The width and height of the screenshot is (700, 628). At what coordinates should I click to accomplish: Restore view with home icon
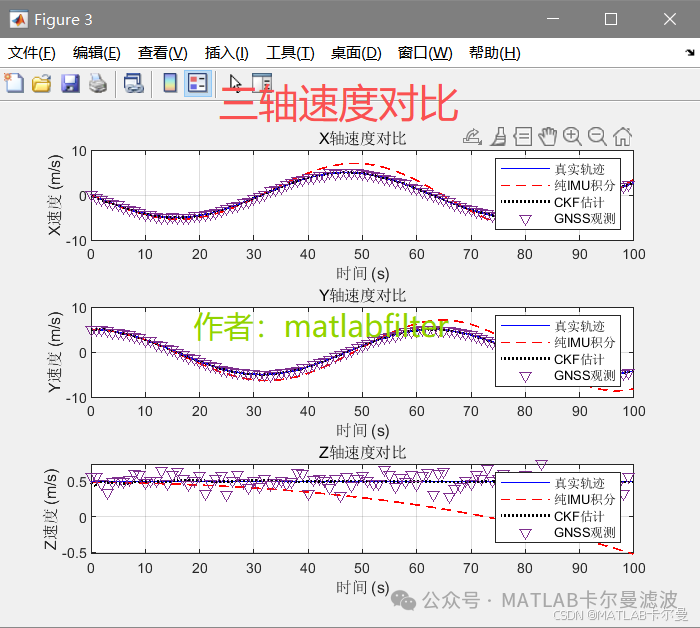[622, 137]
